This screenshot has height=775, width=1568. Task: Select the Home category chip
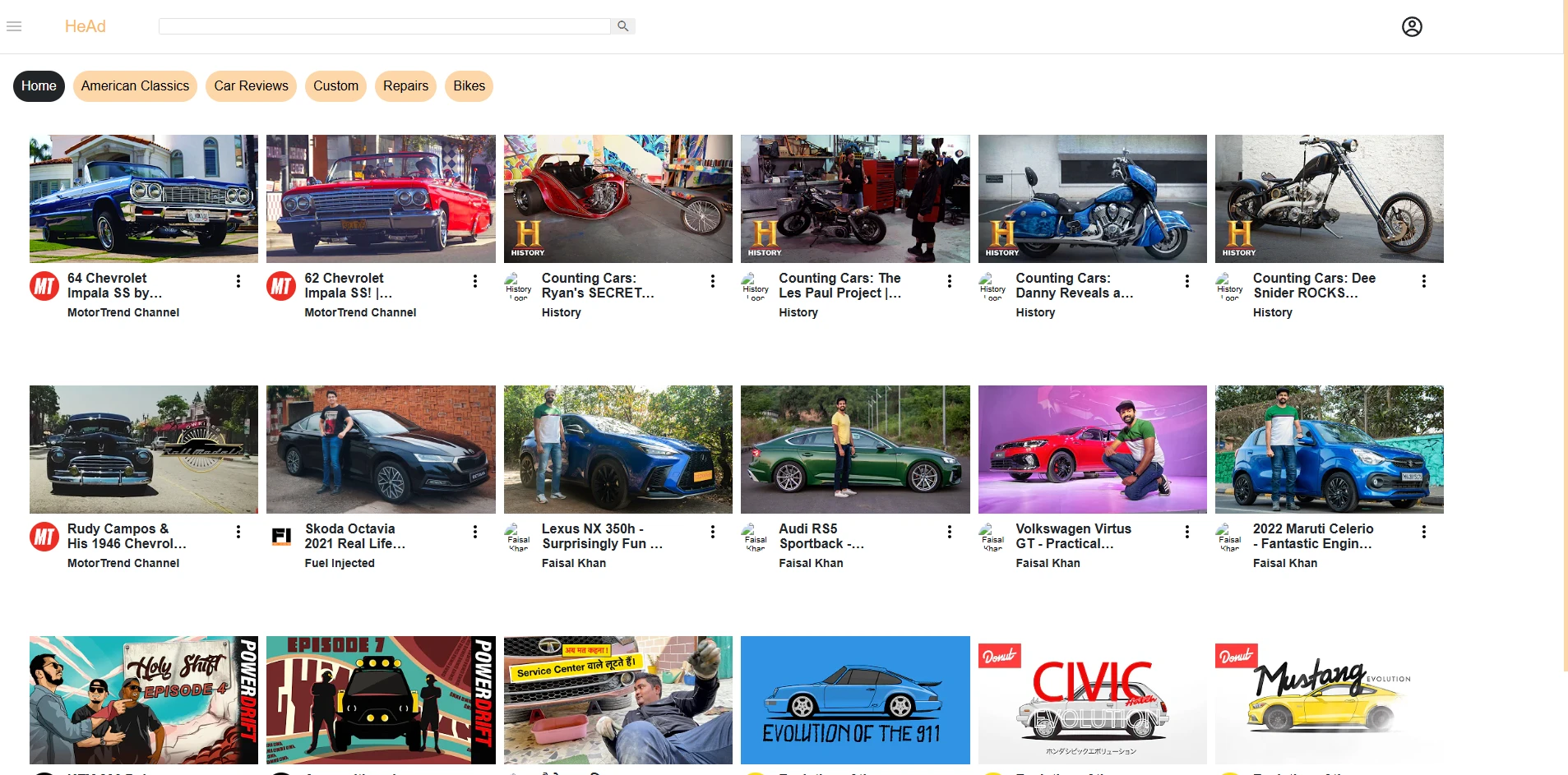[39, 86]
